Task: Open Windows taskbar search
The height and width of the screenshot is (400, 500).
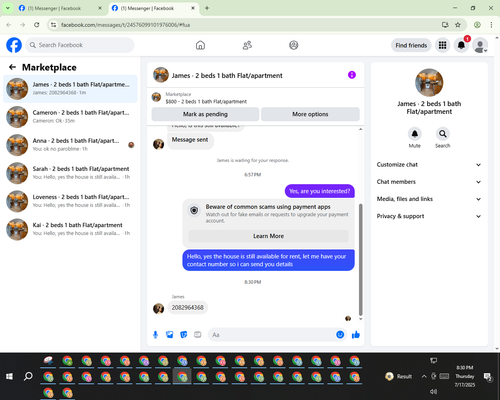Action: (x=28, y=376)
